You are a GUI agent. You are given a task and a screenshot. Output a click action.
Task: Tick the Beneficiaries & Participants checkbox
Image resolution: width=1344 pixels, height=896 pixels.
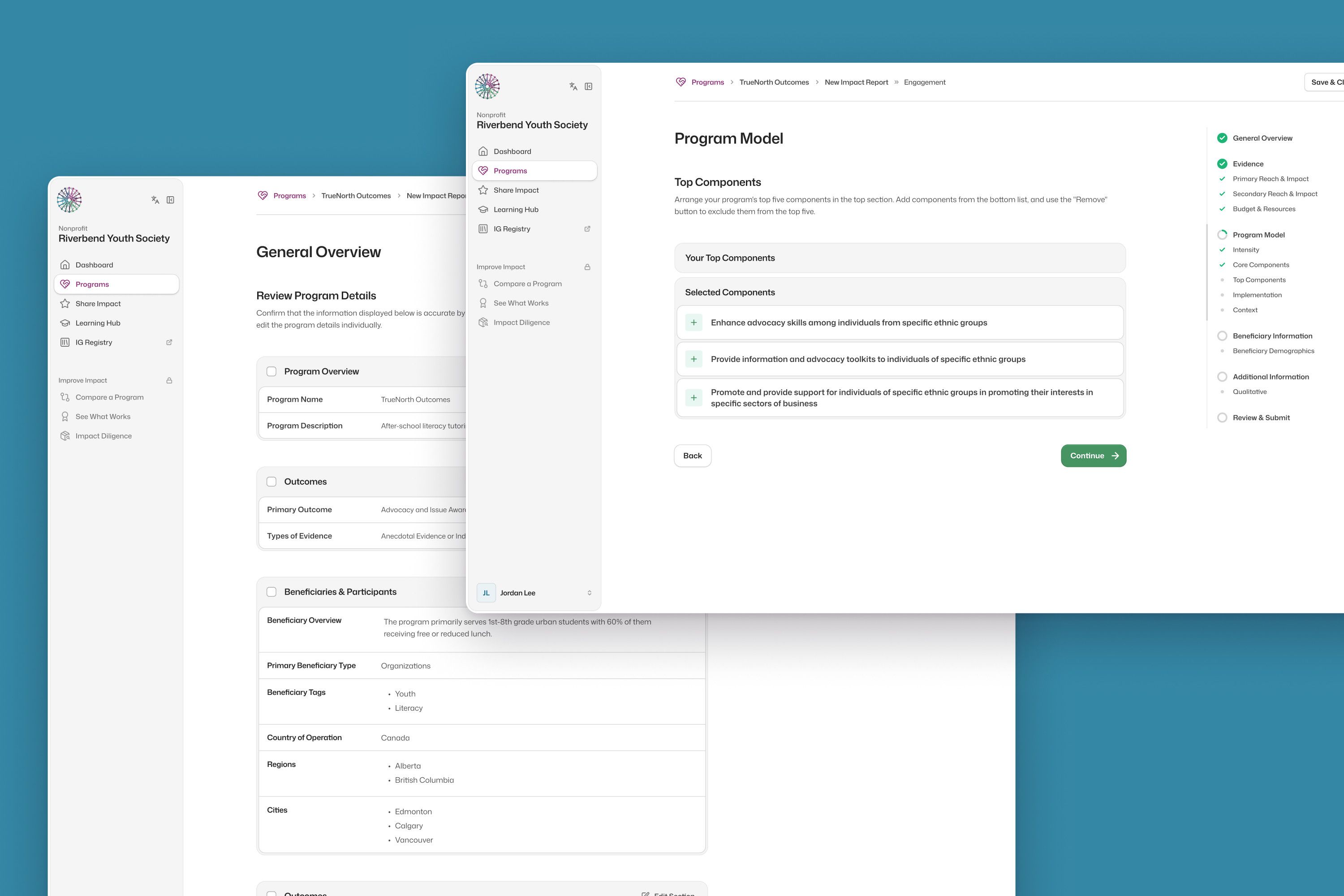[271, 592]
